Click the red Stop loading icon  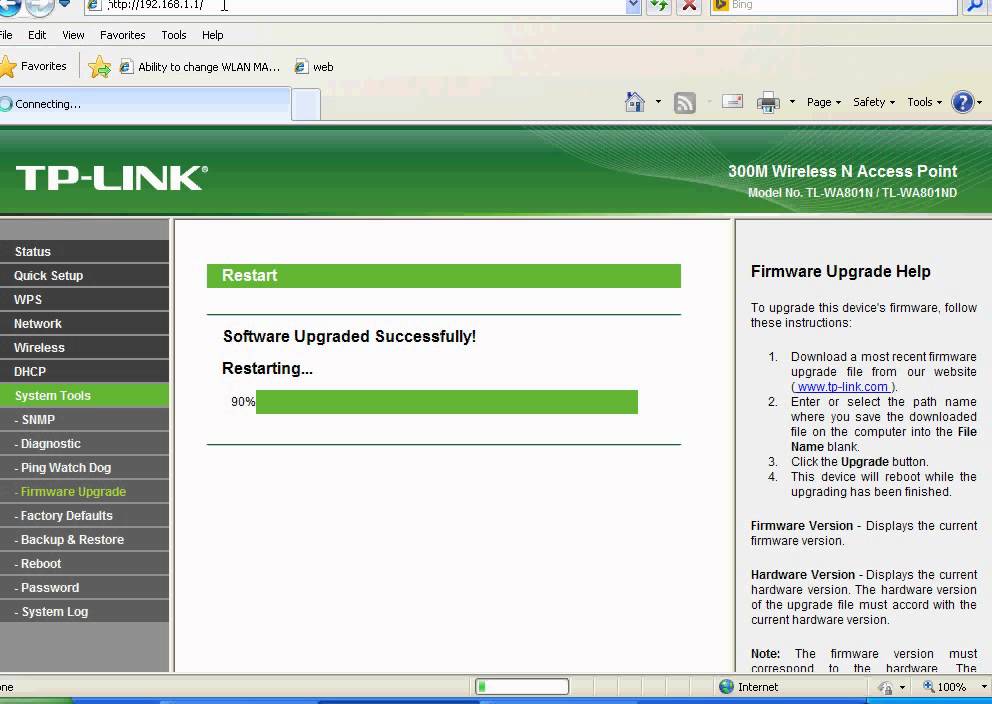(x=690, y=6)
